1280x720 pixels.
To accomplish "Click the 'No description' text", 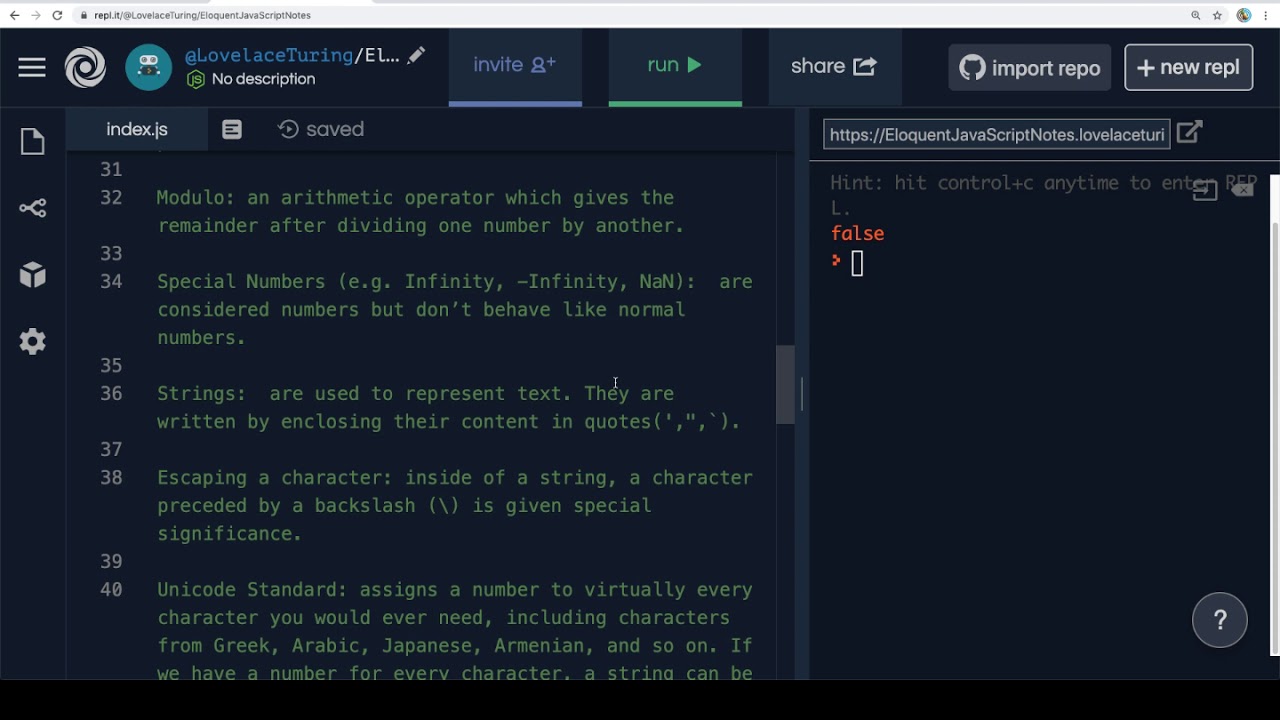I will (x=263, y=79).
